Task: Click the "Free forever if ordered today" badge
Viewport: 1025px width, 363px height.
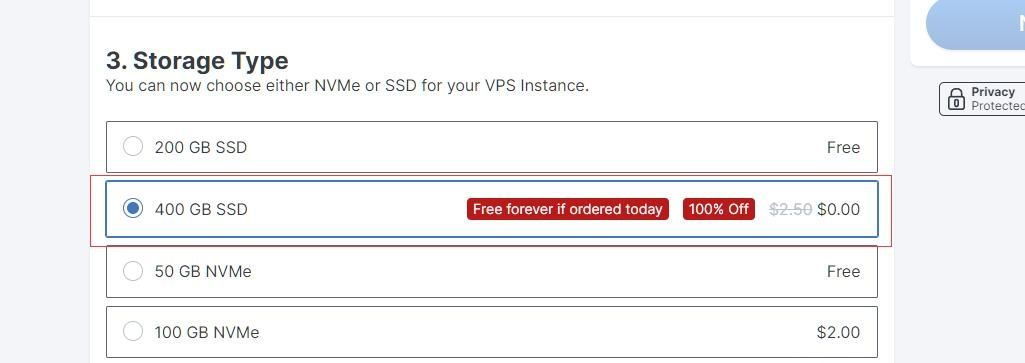Action: tap(567, 209)
